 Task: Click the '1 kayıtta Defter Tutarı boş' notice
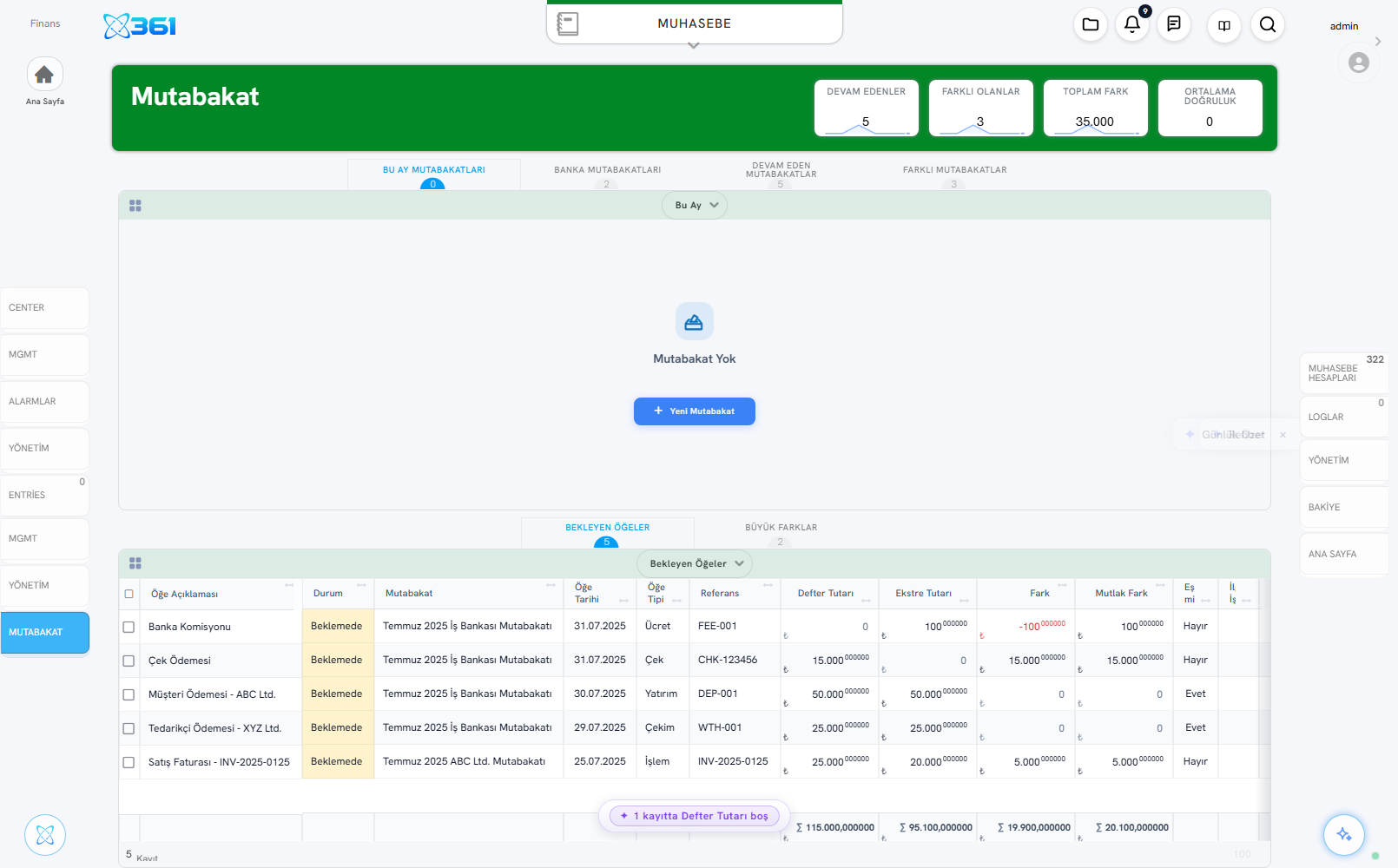pyautogui.click(x=695, y=816)
